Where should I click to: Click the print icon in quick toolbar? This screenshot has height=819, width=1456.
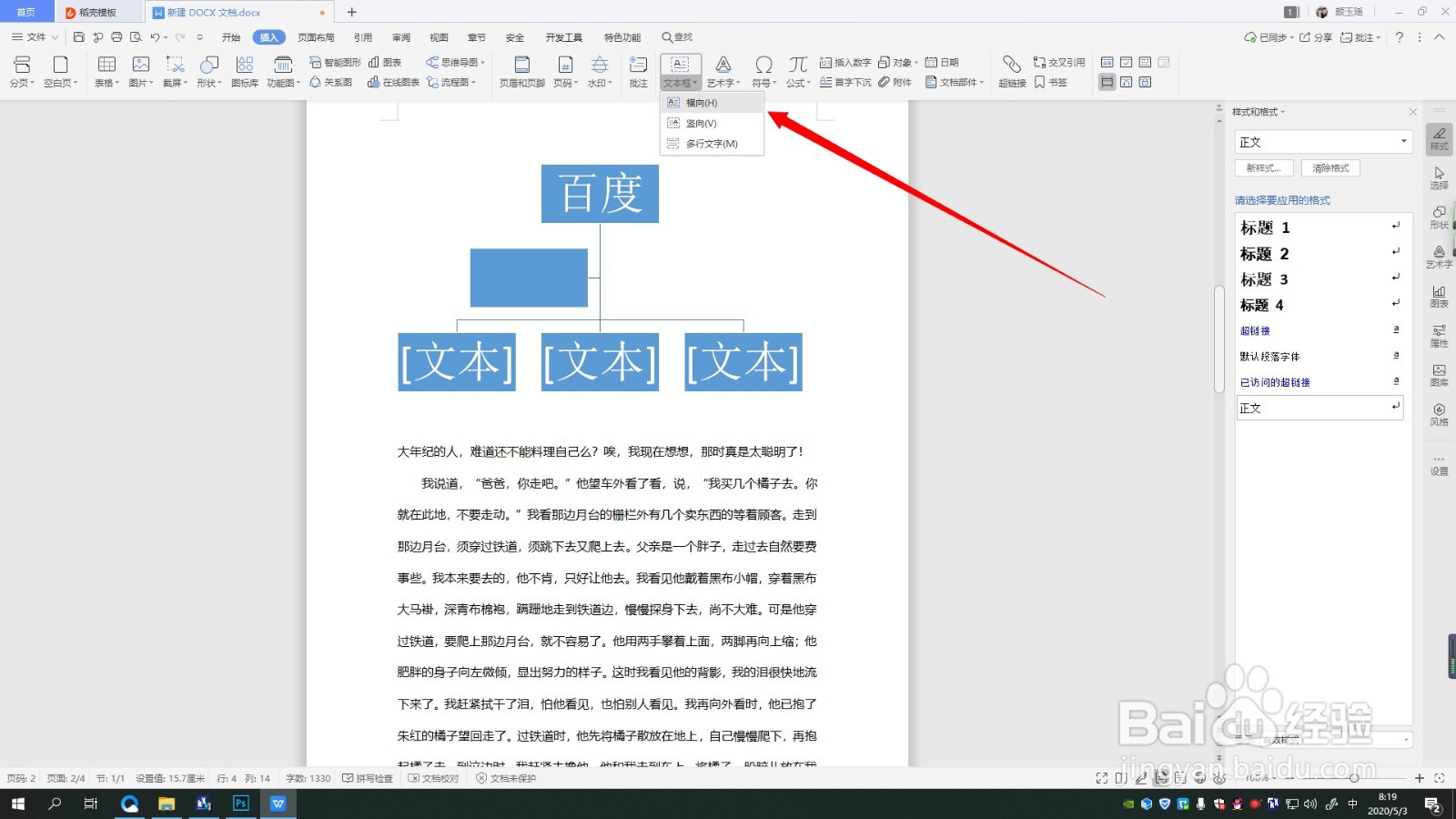click(x=116, y=37)
